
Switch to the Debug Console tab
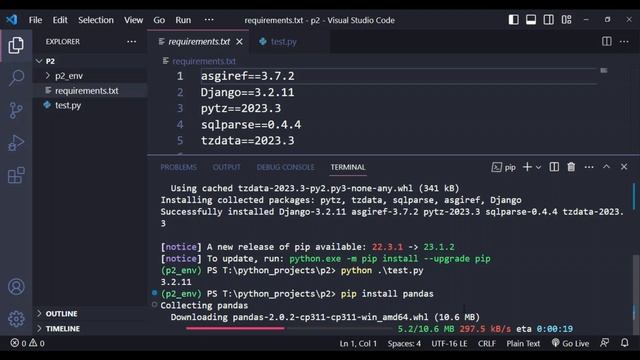coord(286,167)
